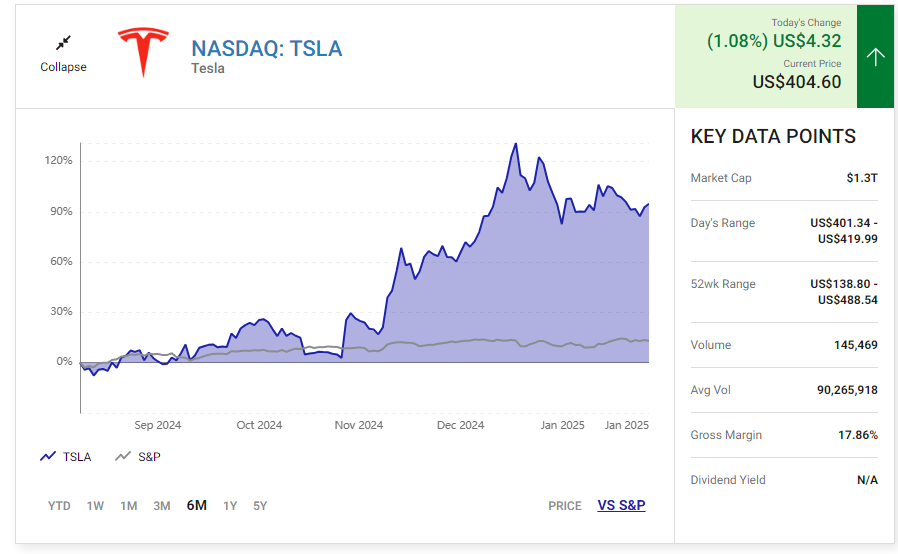This screenshot has width=898, height=554.
Task: Click the Volume value 145,469
Action: [x=856, y=345]
